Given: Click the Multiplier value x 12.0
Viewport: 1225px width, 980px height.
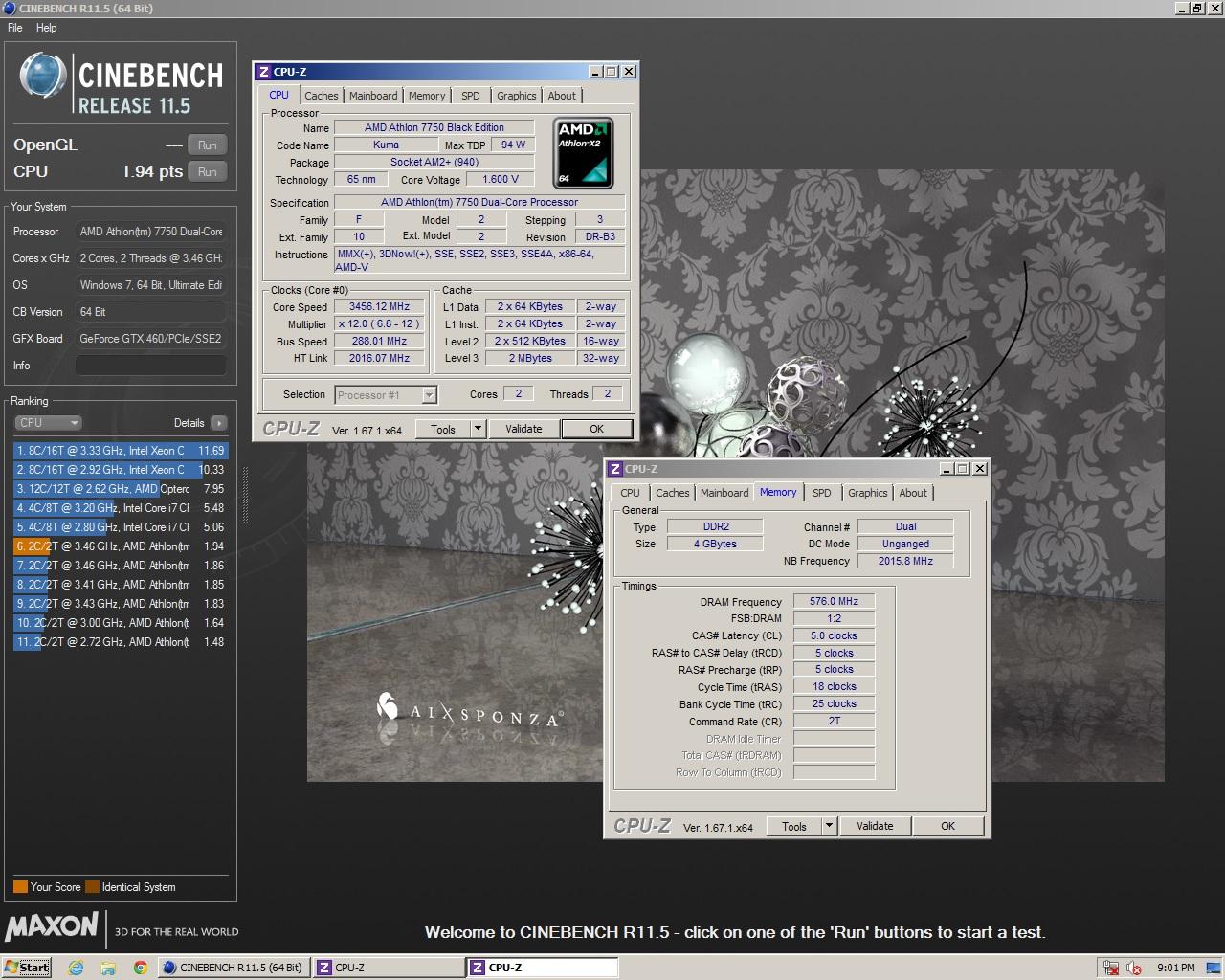Looking at the screenshot, I should coord(379,324).
